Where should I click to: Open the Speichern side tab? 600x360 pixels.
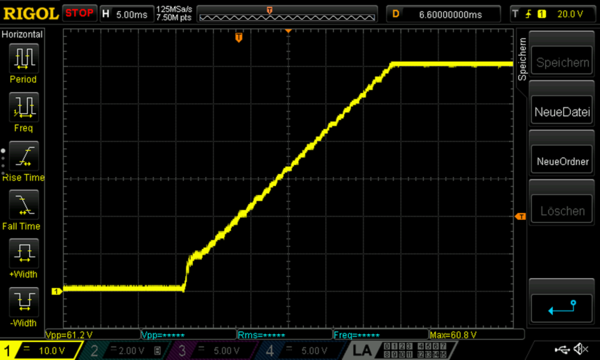pos(522,59)
